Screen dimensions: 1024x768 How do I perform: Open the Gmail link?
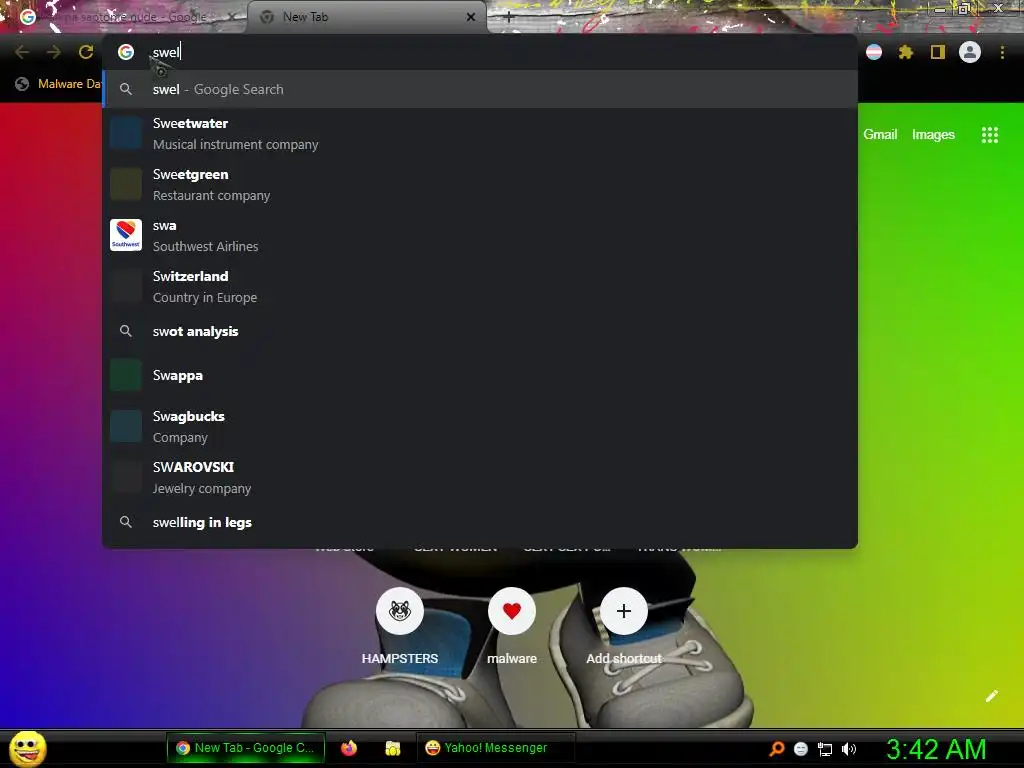(880, 135)
